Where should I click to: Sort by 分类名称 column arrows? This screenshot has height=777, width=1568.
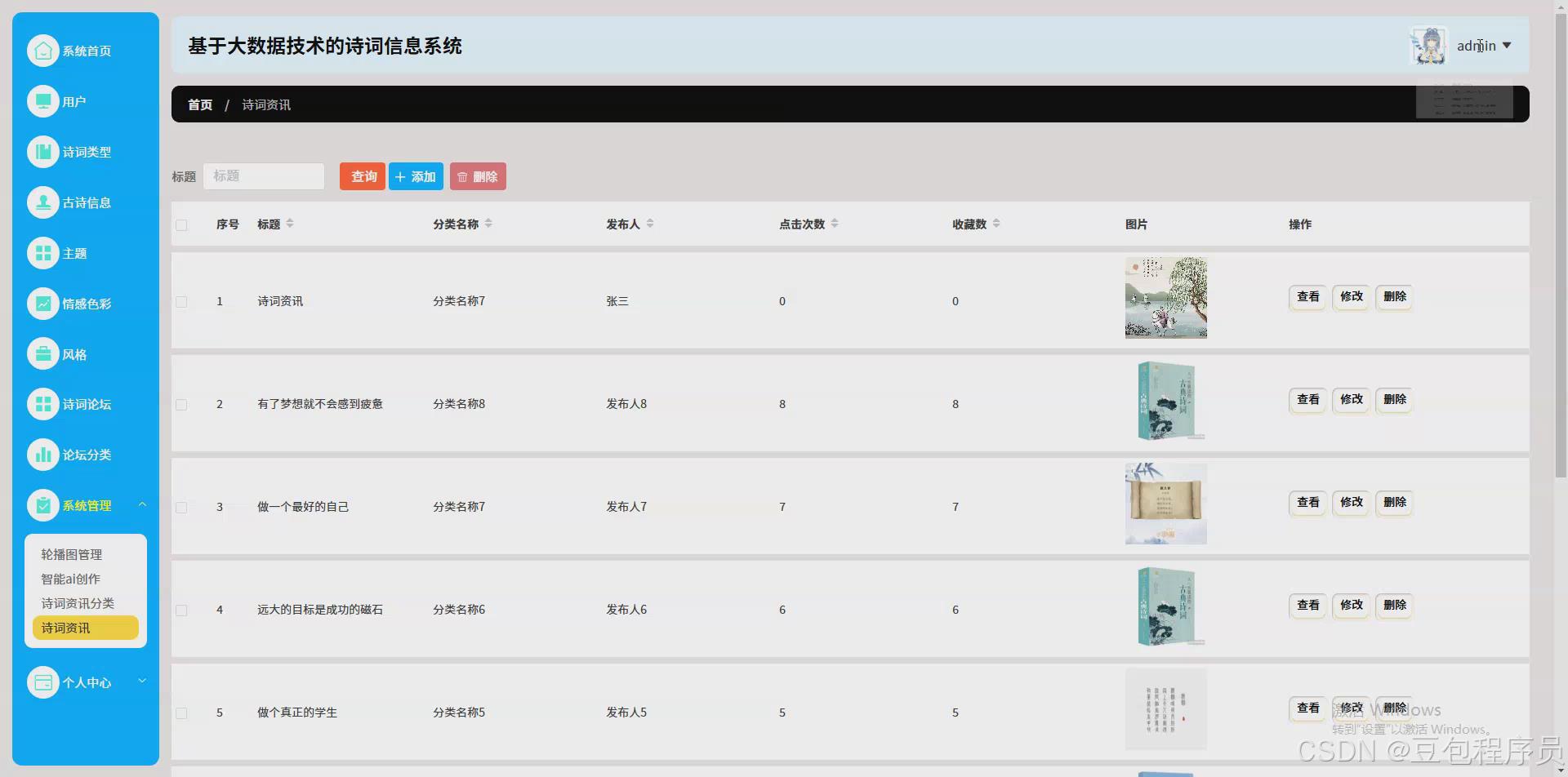click(488, 224)
